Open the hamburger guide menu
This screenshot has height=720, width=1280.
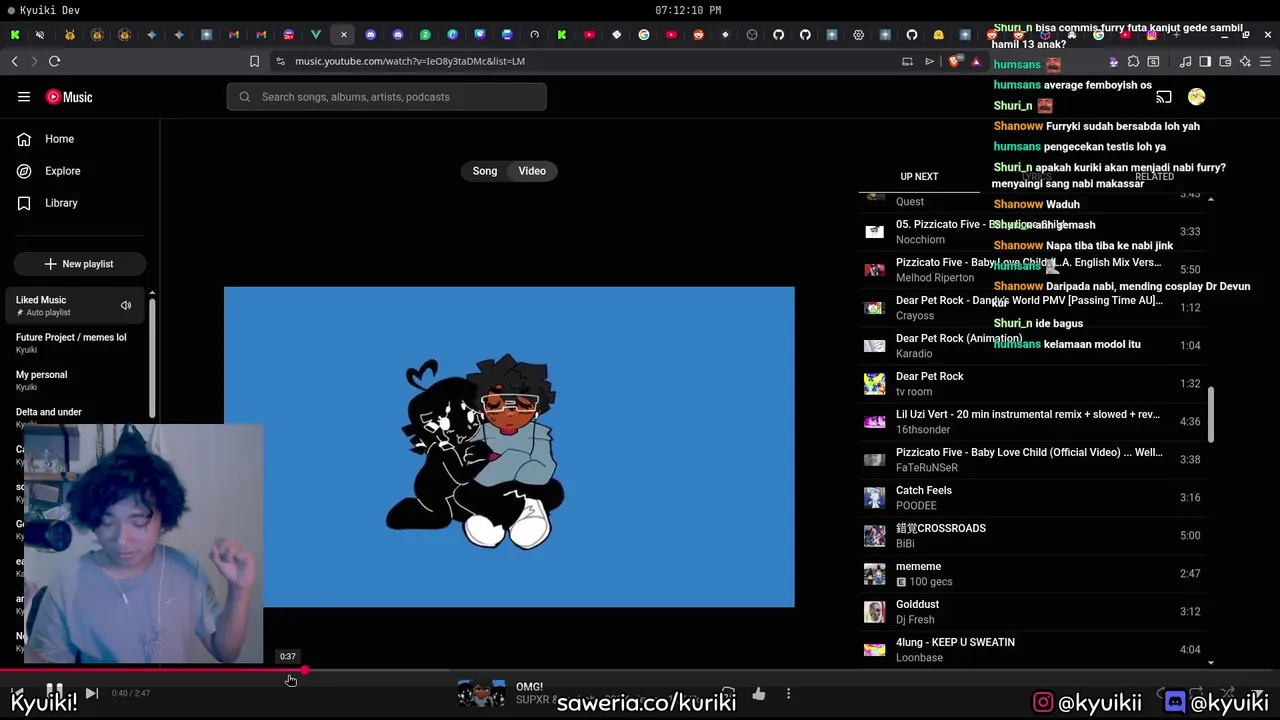[24, 97]
